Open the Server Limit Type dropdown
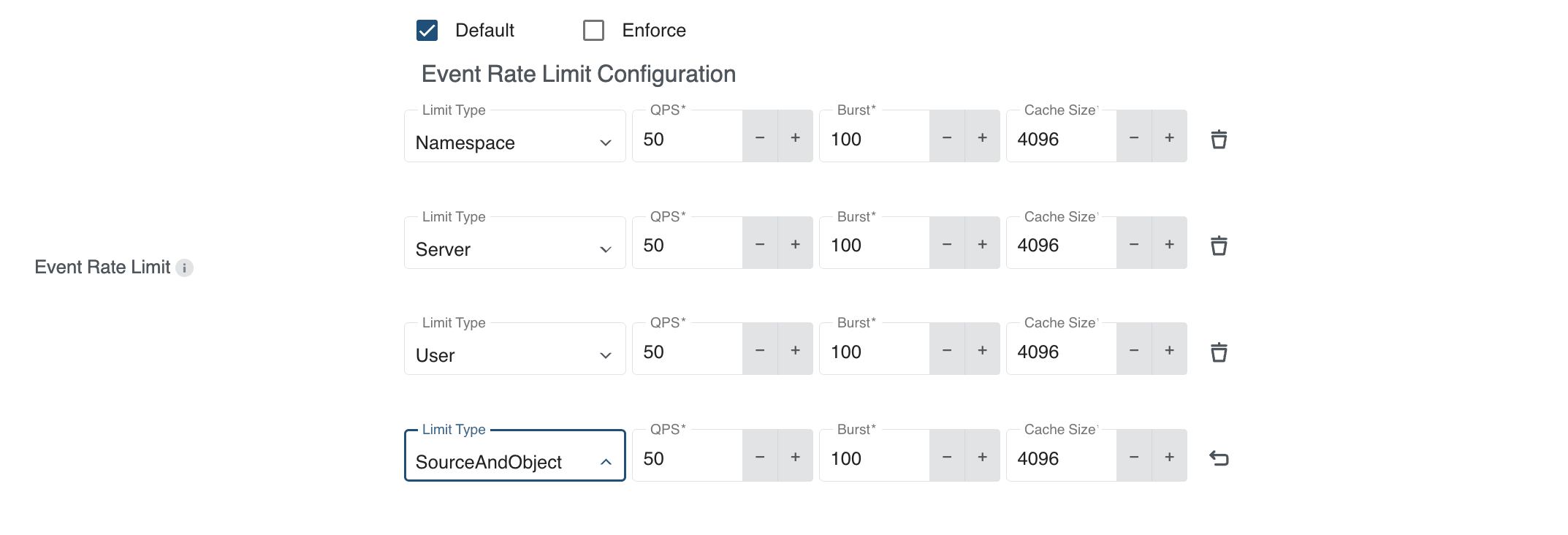1568x535 pixels. coord(514,249)
